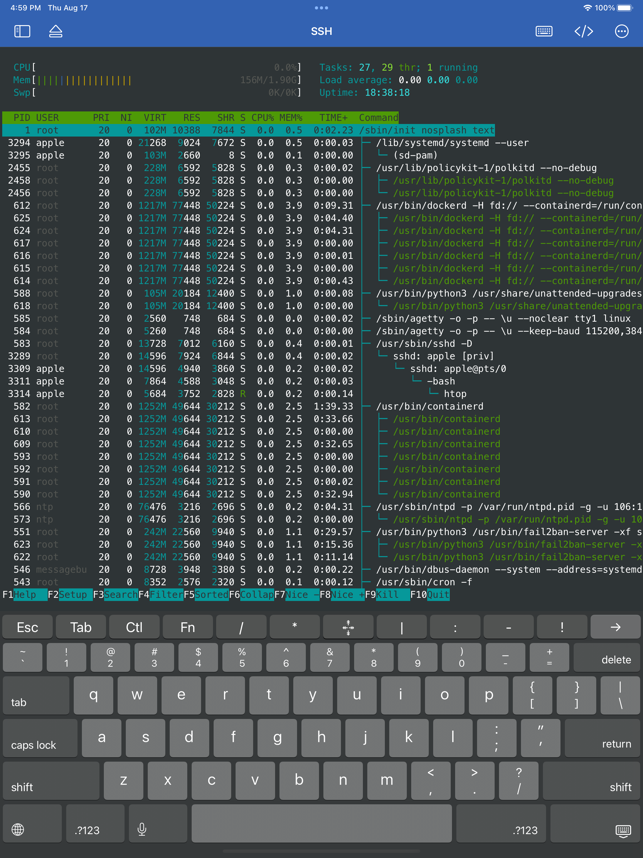Image resolution: width=643 pixels, height=858 pixels.
Task: Tap the pipe accessory key
Action: pos(402,627)
